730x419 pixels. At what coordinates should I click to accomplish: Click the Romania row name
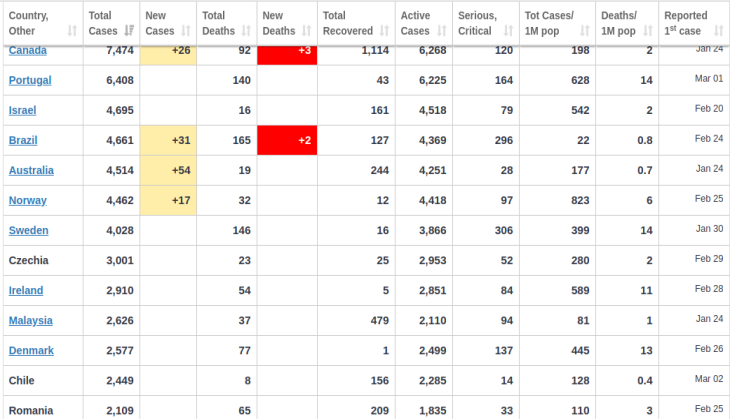[x=31, y=411]
